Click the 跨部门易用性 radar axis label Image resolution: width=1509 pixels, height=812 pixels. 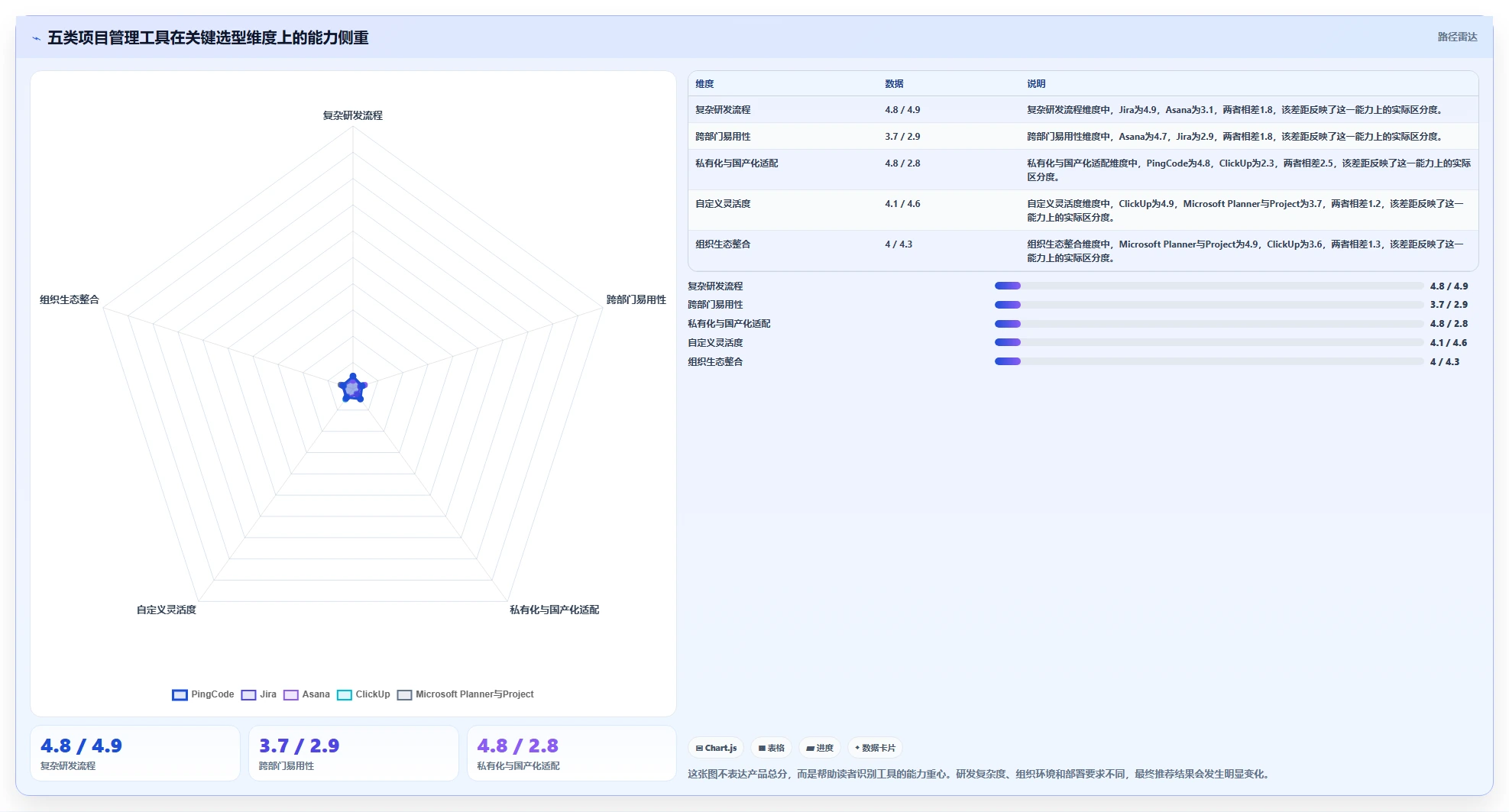[636, 299]
